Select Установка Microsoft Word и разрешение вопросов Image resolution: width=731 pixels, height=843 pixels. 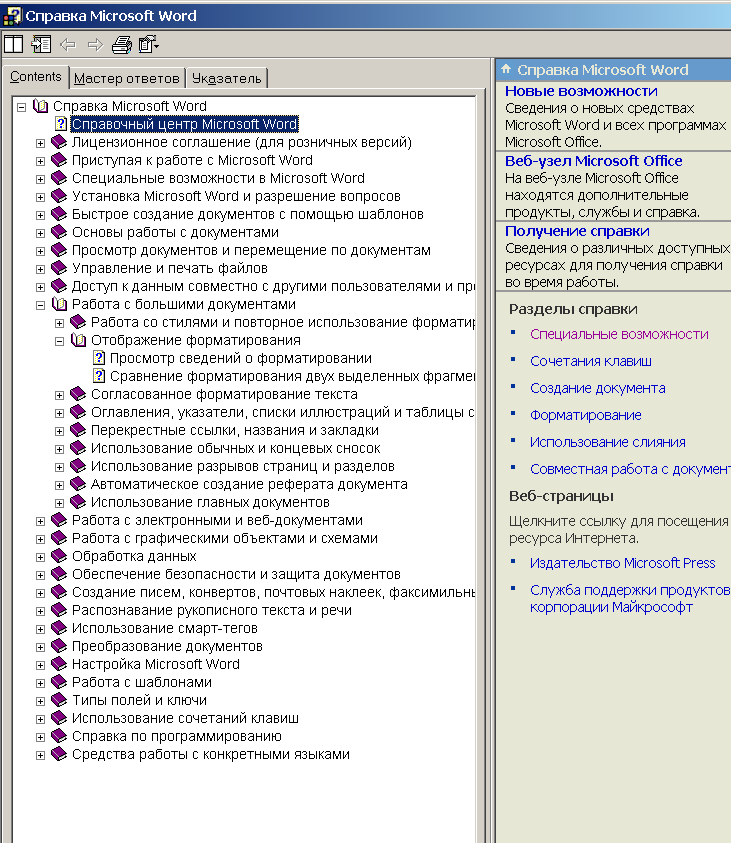pos(236,196)
